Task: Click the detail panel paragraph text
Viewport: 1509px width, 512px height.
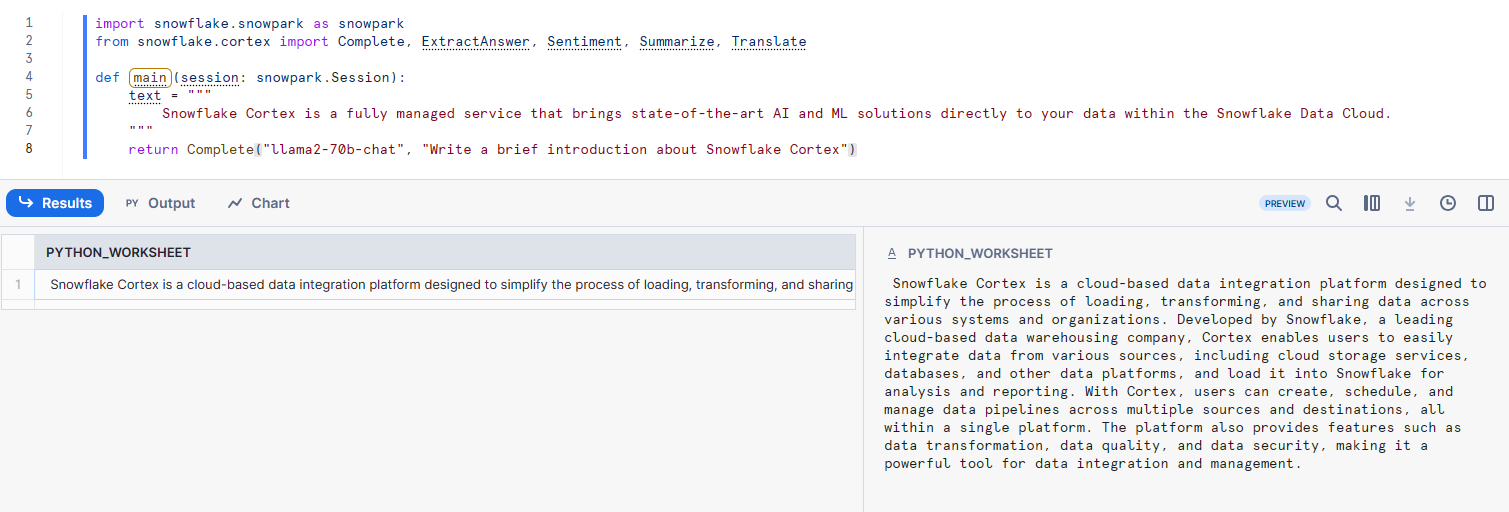Action: click(x=1185, y=373)
